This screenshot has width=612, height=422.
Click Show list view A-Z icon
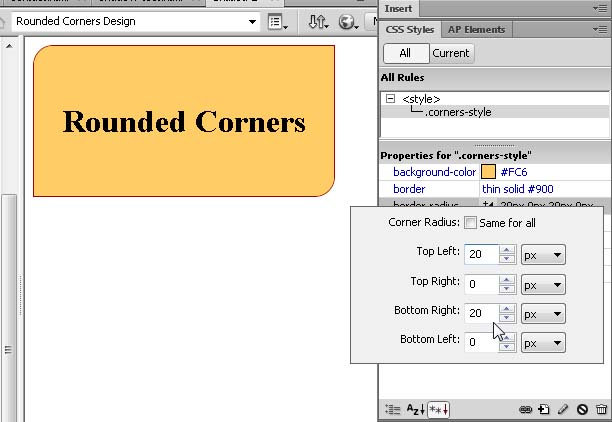tap(415, 409)
